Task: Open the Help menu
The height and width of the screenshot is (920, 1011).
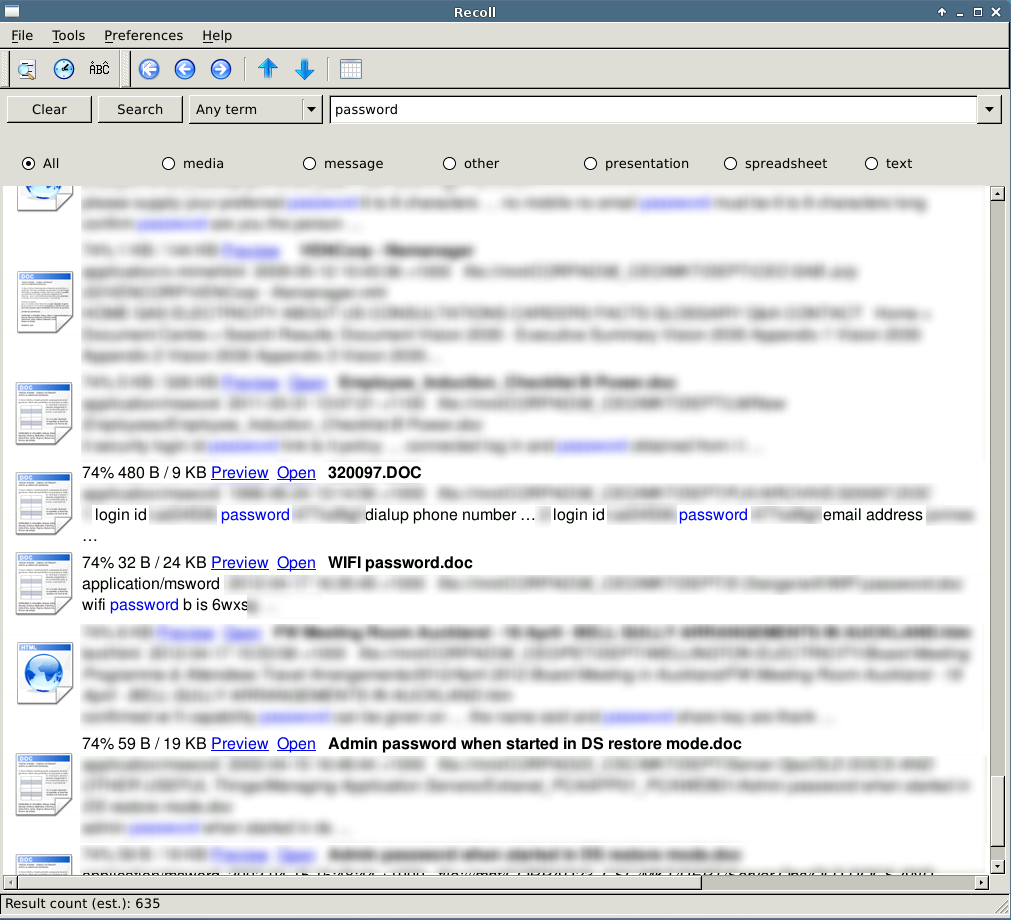Action: (217, 35)
